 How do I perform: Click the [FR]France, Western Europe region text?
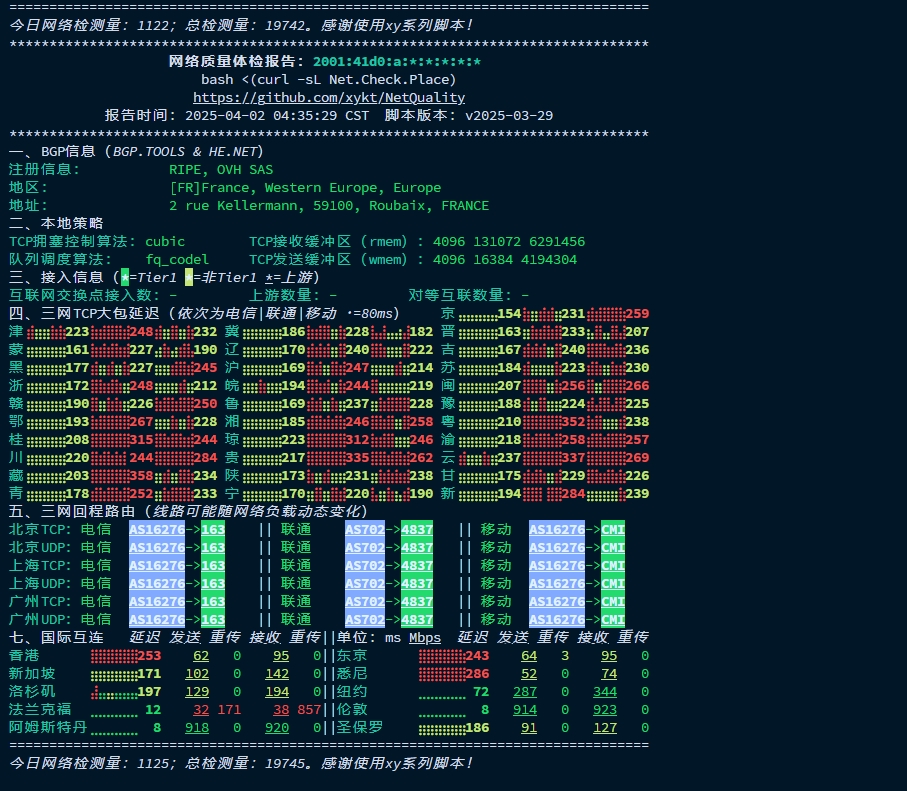pyautogui.click(x=270, y=187)
